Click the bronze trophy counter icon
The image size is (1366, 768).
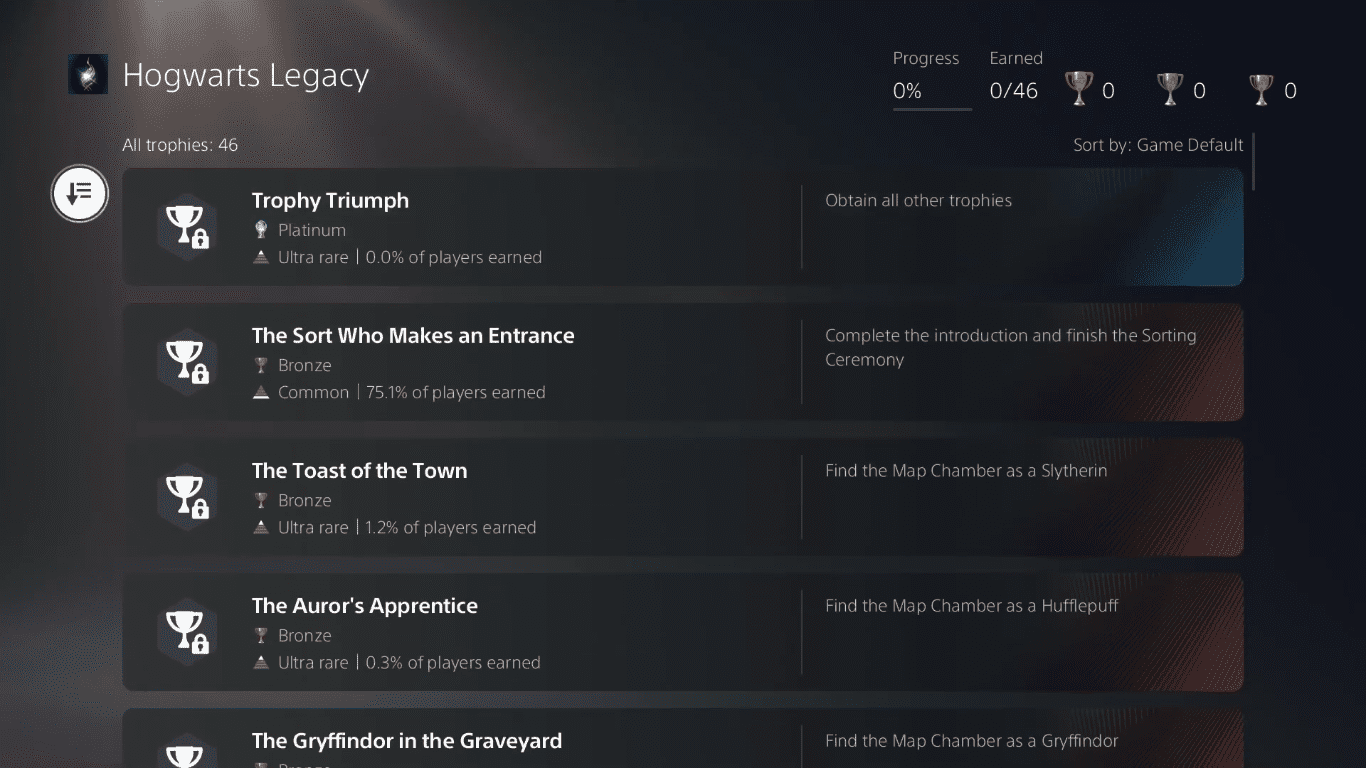[1262, 89]
